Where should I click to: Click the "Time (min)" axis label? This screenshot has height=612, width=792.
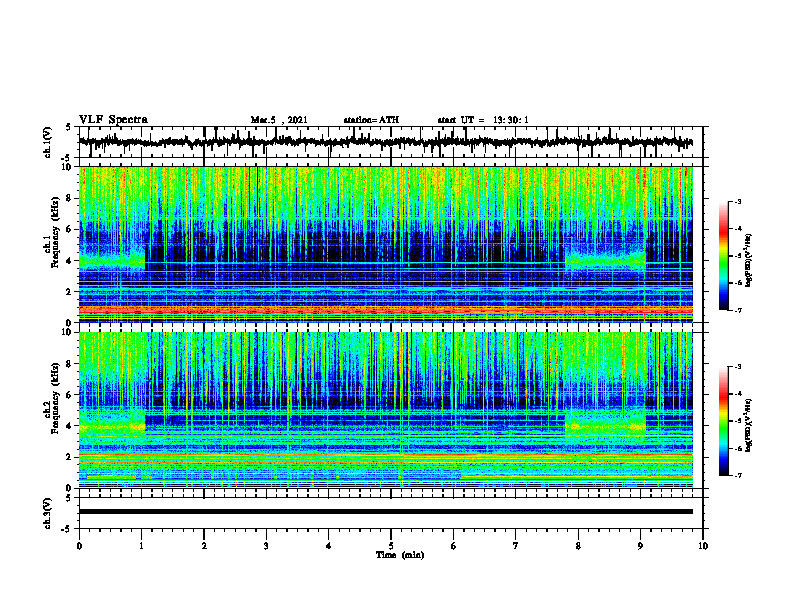click(x=400, y=555)
